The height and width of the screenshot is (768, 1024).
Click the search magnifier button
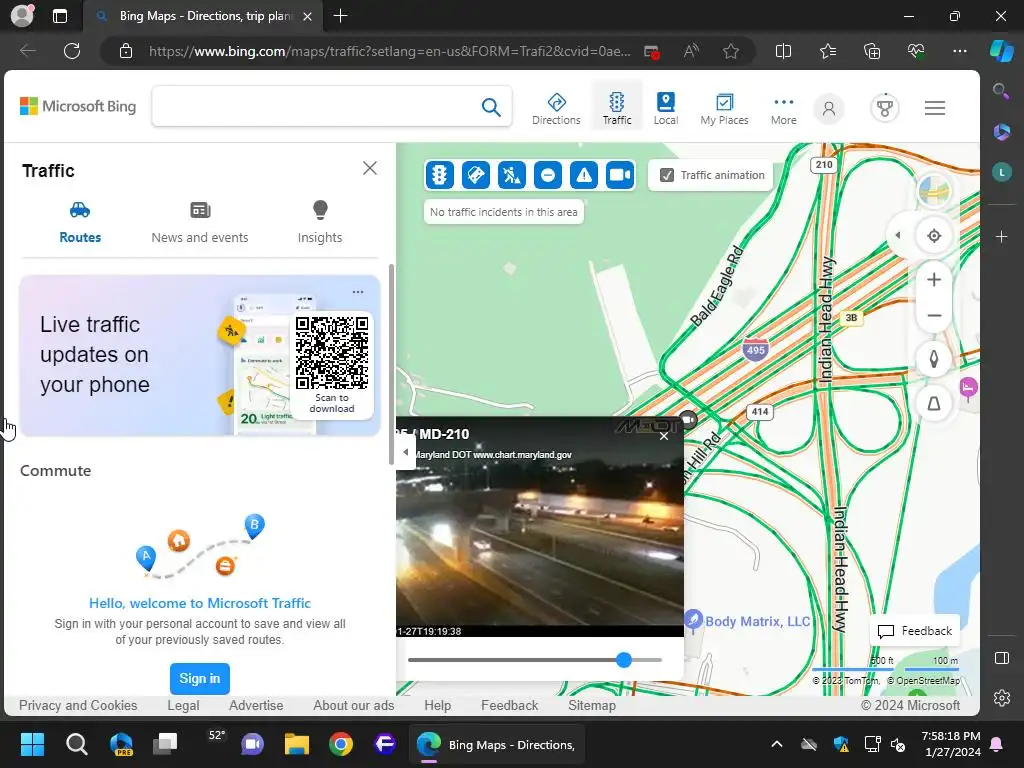490,106
